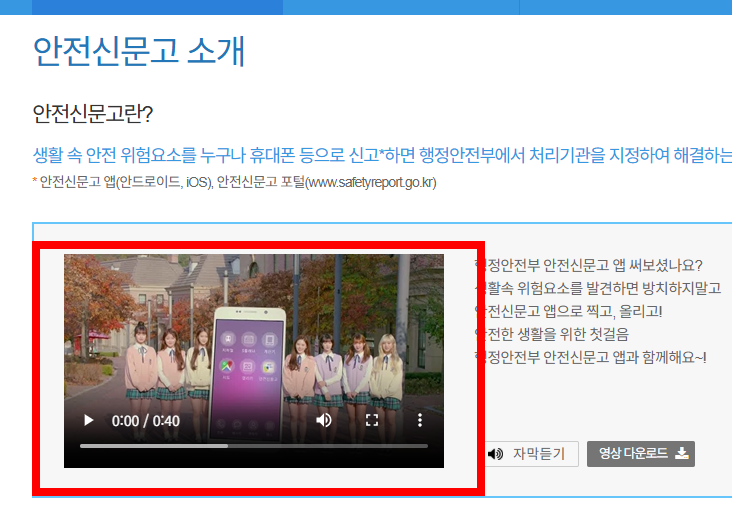The image size is (732, 525).
Task: Mute the video with the speaker icon
Action: (x=324, y=420)
